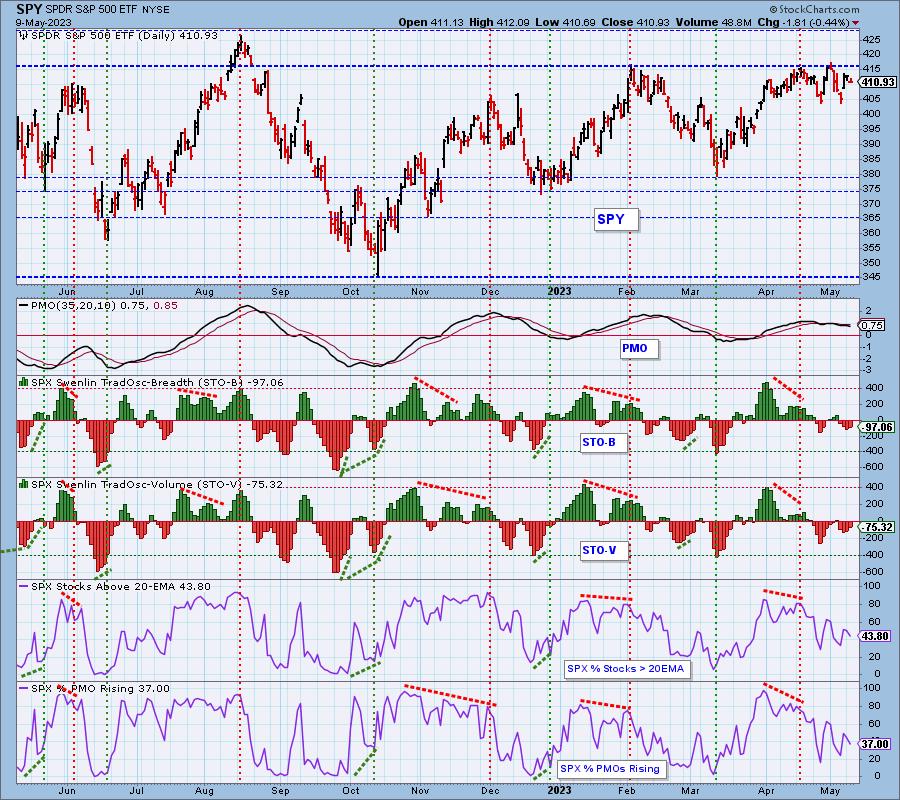The width and height of the screenshot is (900, 800).
Task: Click the SPDR S&P 500 ETF (Daily) legend
Action: (x=125, y=36)
